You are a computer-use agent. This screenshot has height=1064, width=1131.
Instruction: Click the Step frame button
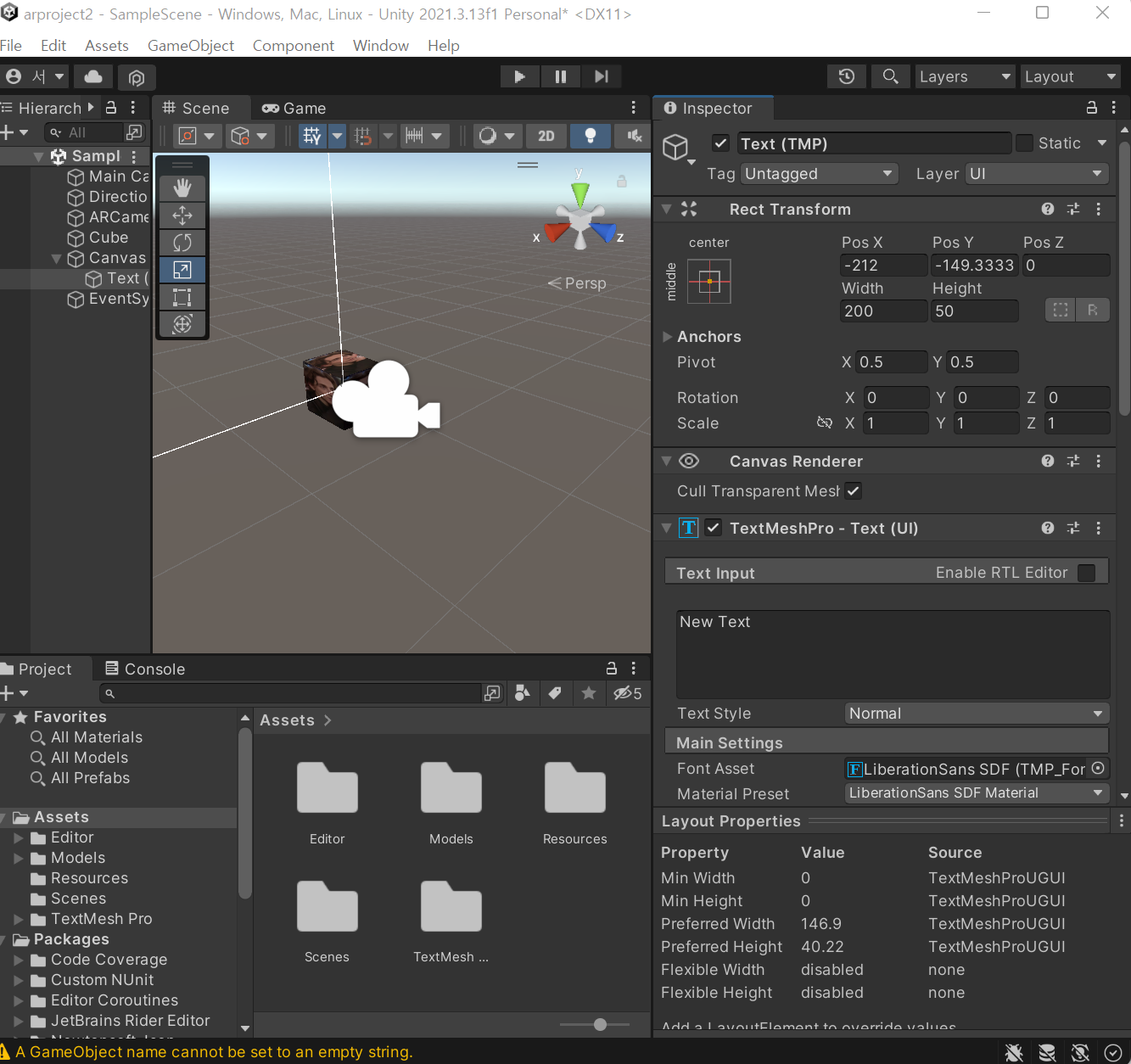(x=602, y=76)
